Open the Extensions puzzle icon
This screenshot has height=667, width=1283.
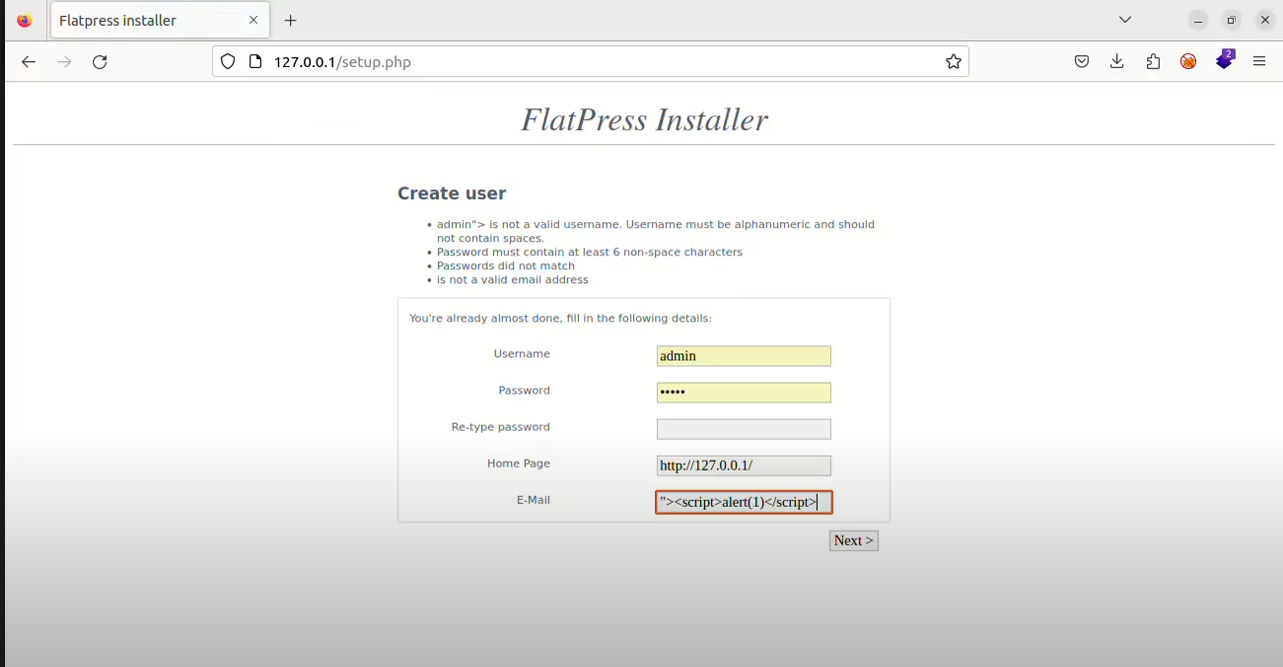(1153, 62)
